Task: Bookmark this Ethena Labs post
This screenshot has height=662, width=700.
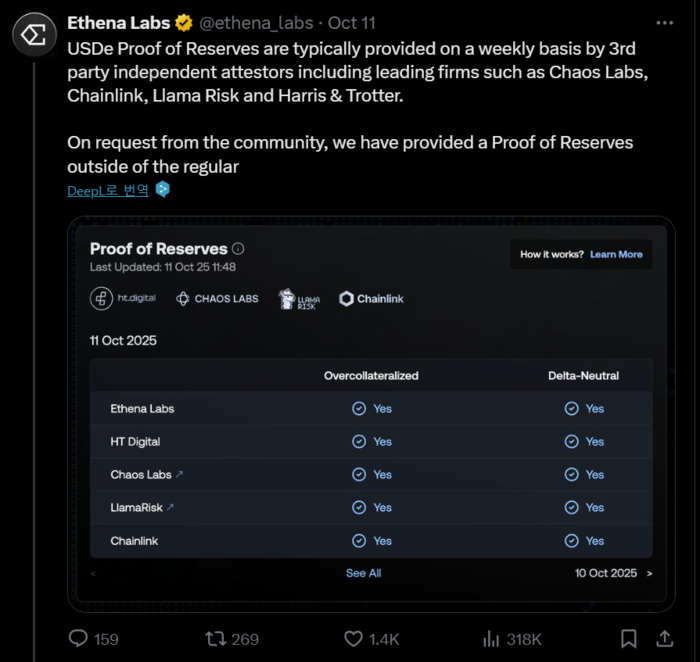Action: tap(628, 638)
